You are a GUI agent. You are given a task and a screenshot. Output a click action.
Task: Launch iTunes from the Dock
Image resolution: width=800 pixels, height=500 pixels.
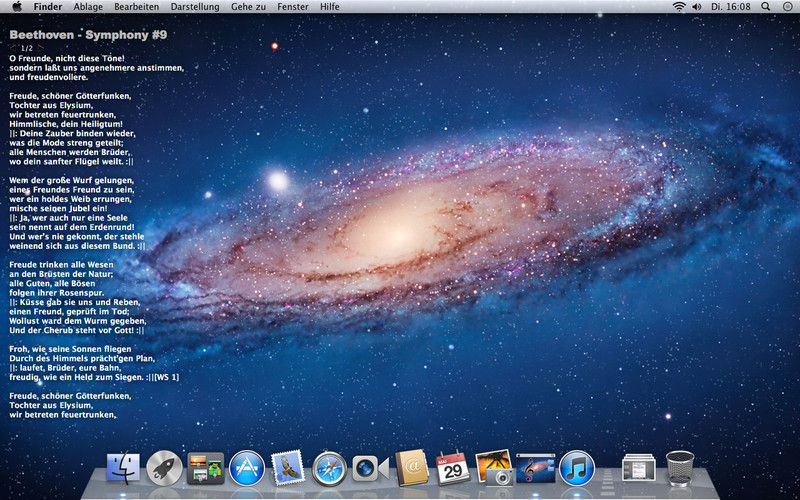coord(577,468)
